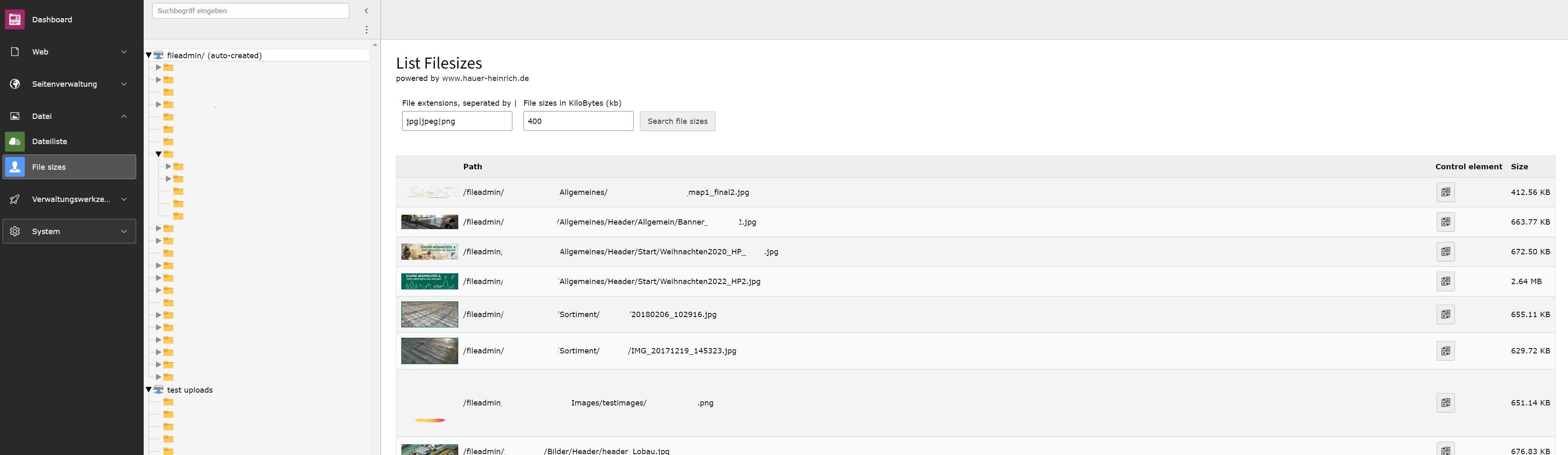Expand the System menu chevron

pos(124,232)
